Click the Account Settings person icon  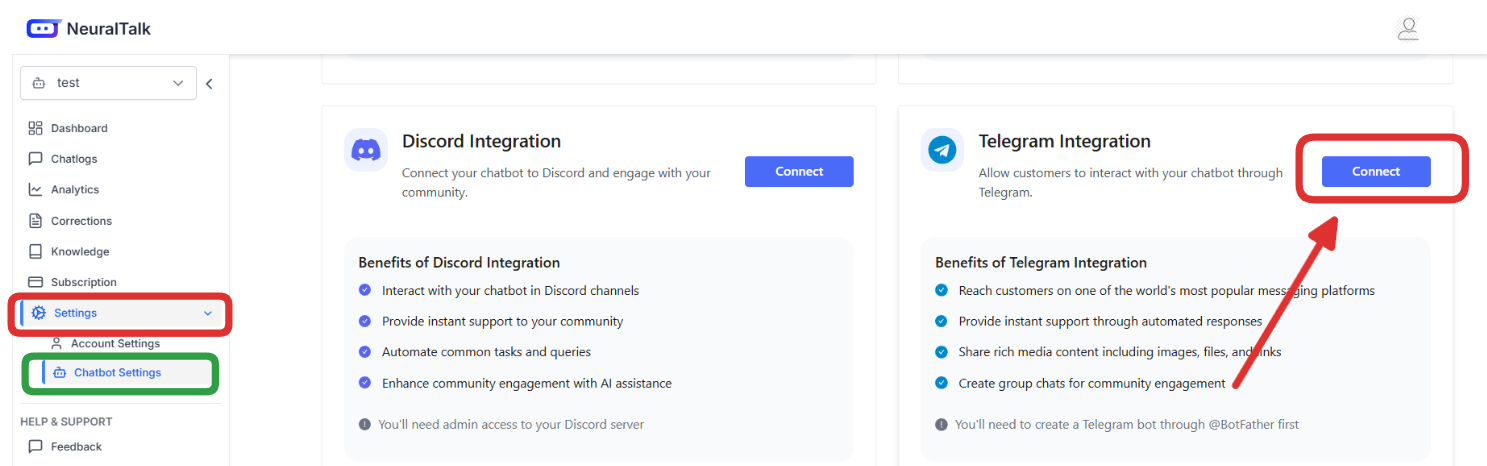pyautogui.click(x=57, y=343)
